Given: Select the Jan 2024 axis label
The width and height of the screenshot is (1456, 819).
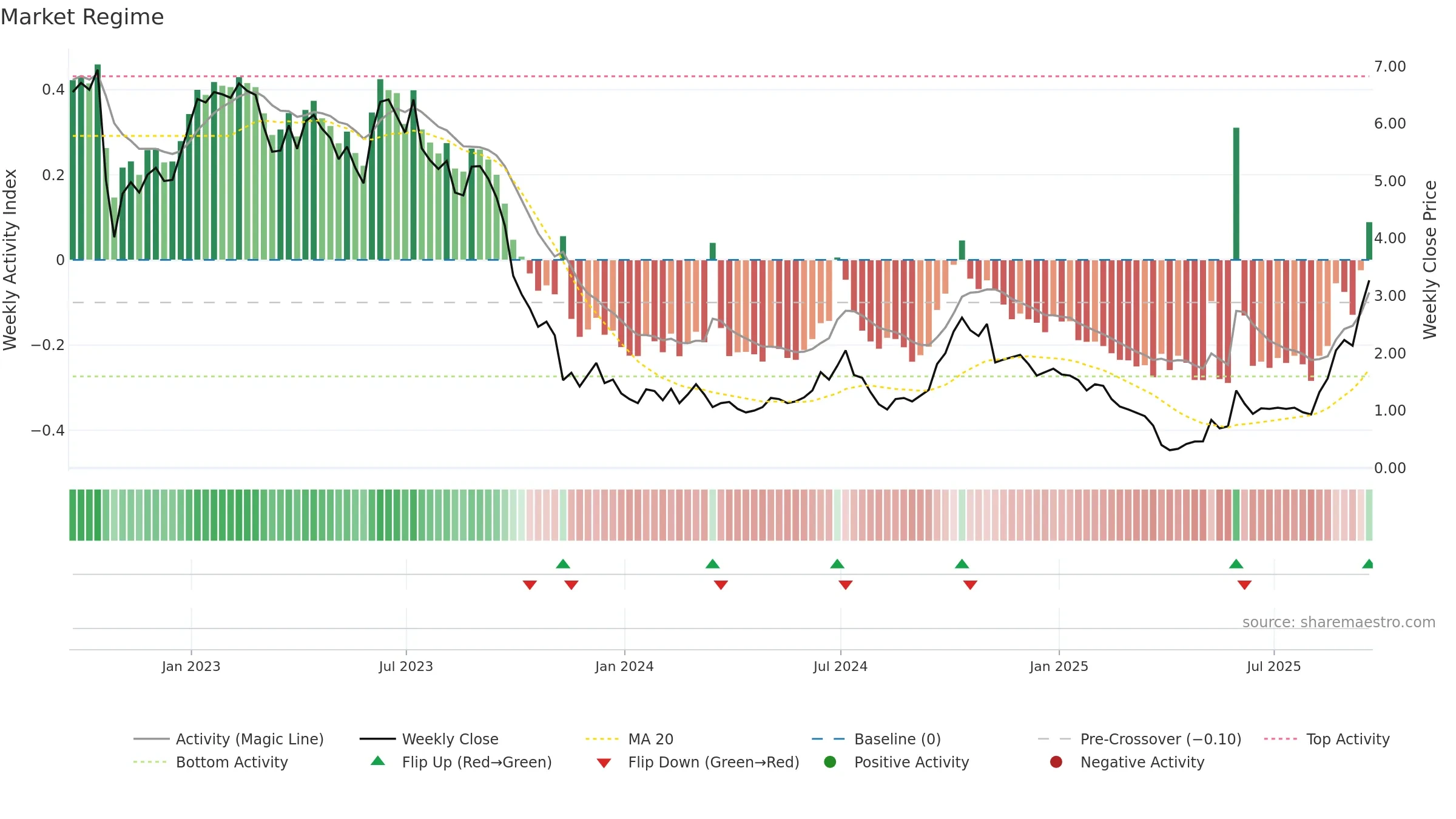Looking at the screenshot, I should point(624,666).
